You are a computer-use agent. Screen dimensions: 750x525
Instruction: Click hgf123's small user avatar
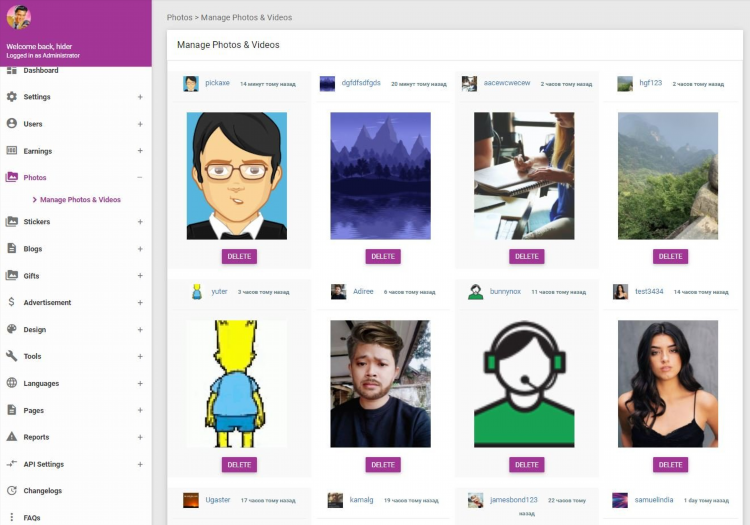pyautogui.click(x=625, y=84)
